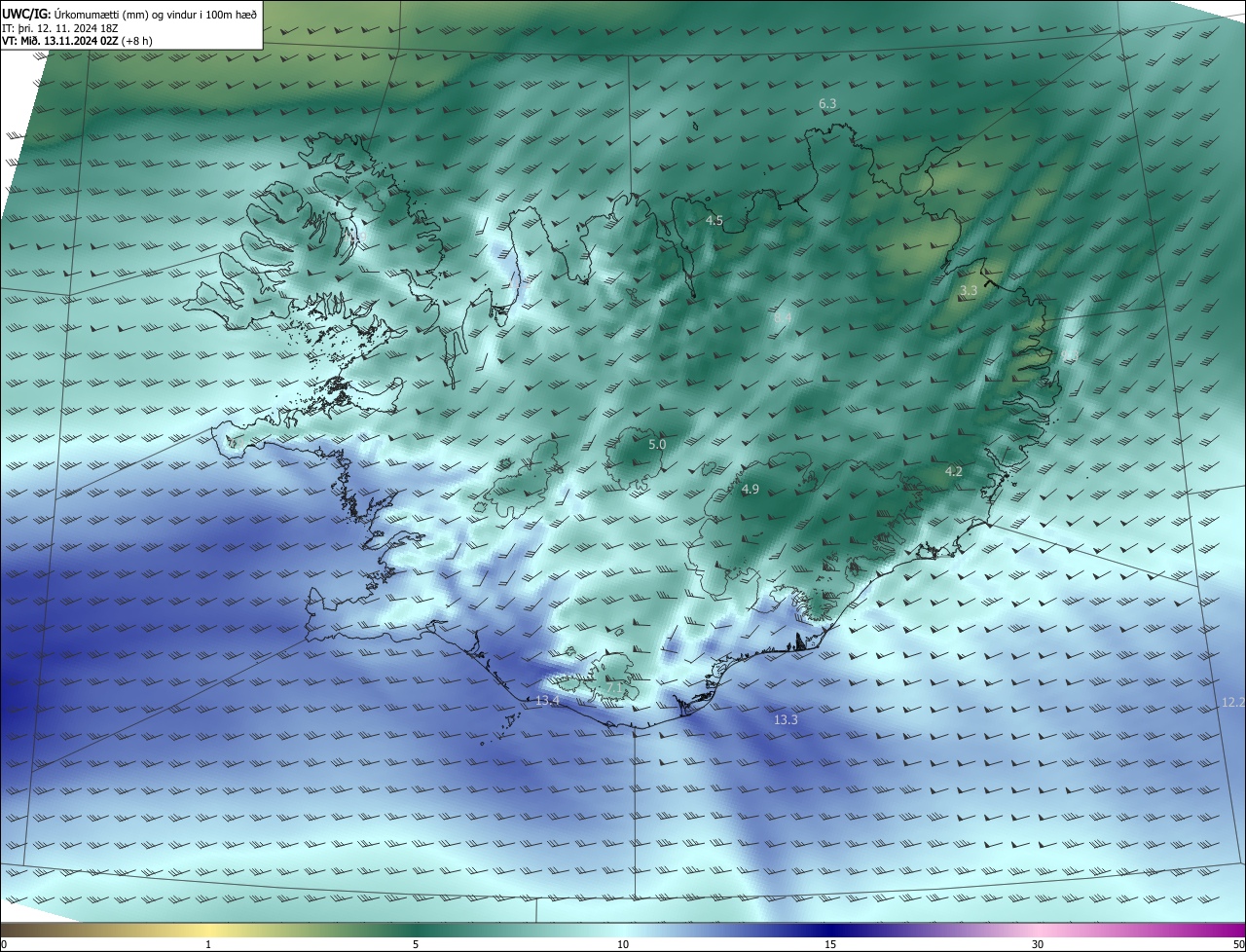Click the 12.2 value at the map edge
Image resolution: width=1246 pixels, height=952 pixels.
pos(1232,702)
